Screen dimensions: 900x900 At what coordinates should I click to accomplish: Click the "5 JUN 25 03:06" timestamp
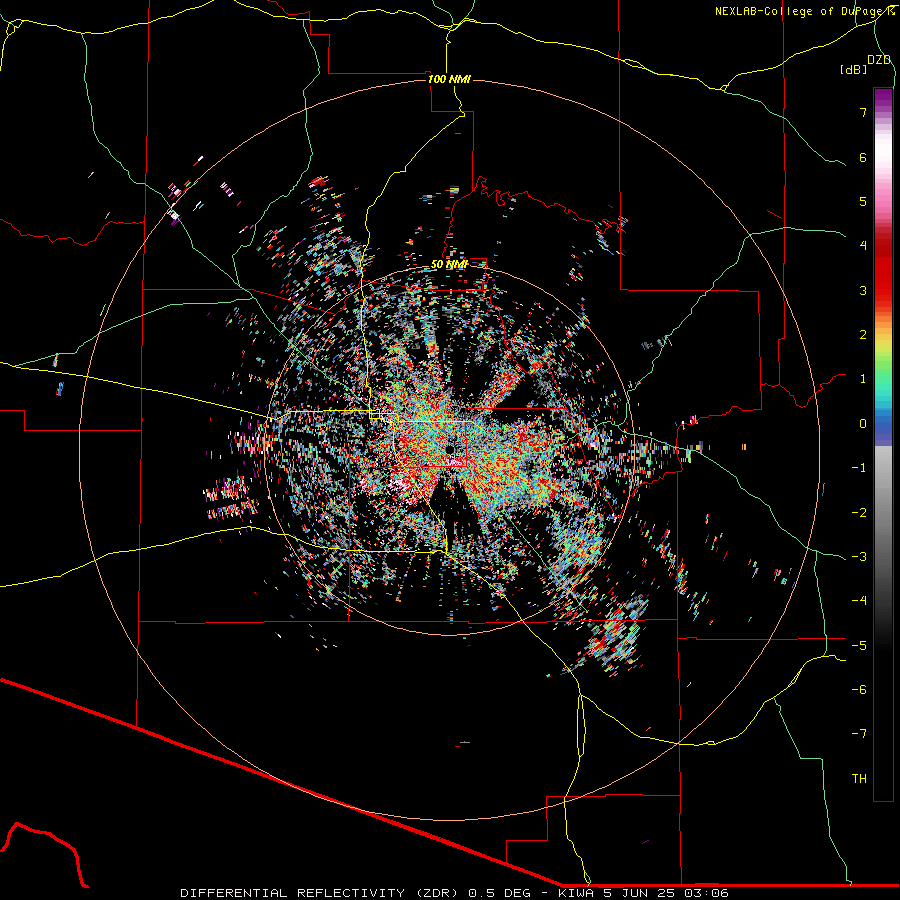(664, 893)
